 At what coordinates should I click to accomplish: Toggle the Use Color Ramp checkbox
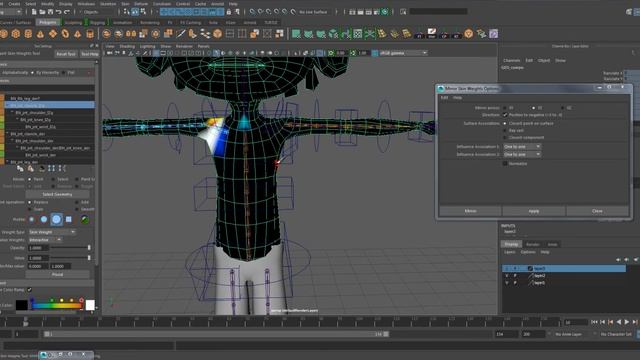point(29,290)
